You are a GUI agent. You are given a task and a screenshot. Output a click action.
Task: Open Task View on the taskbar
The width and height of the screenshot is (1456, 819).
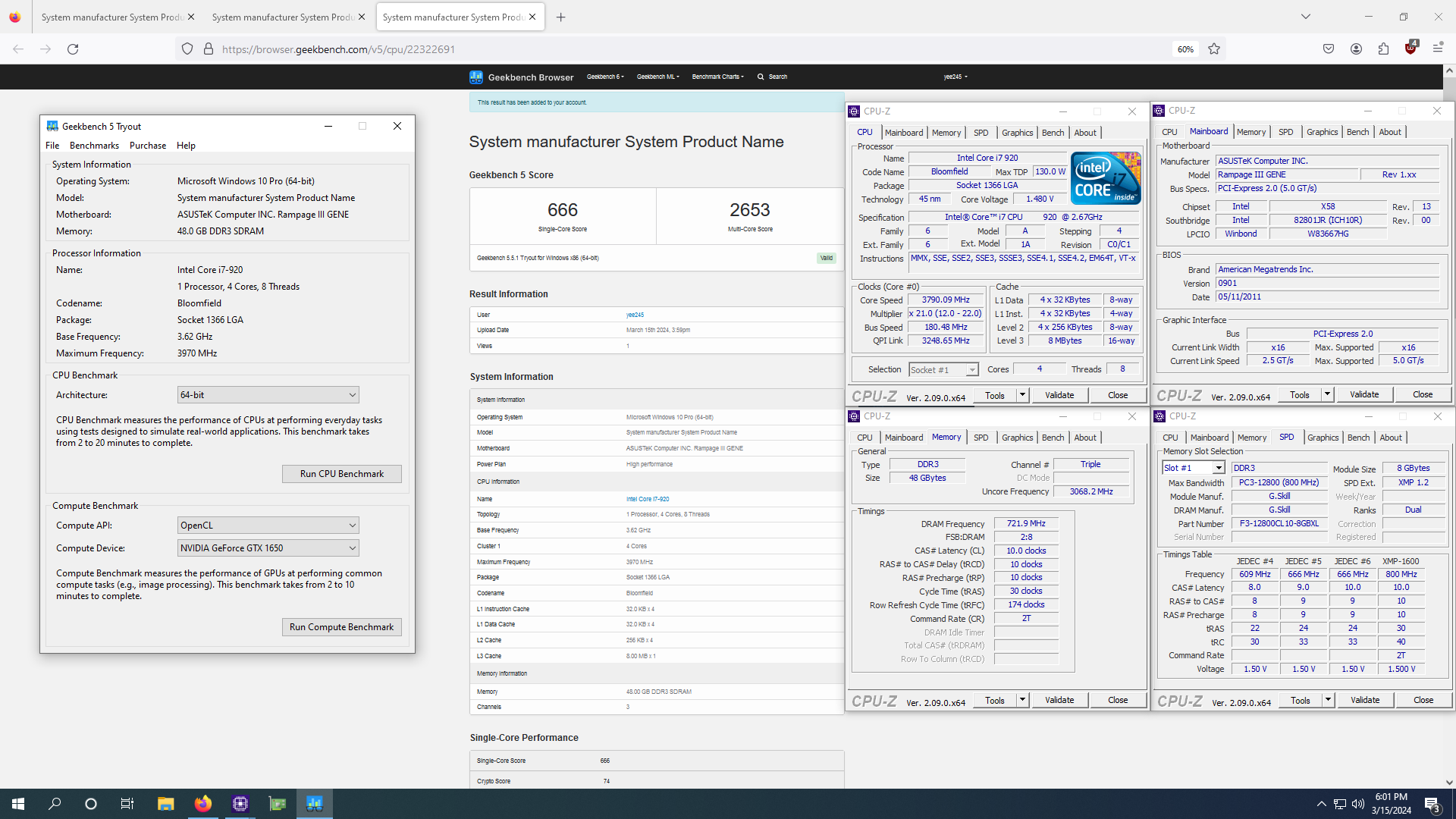tap(127, 804)
